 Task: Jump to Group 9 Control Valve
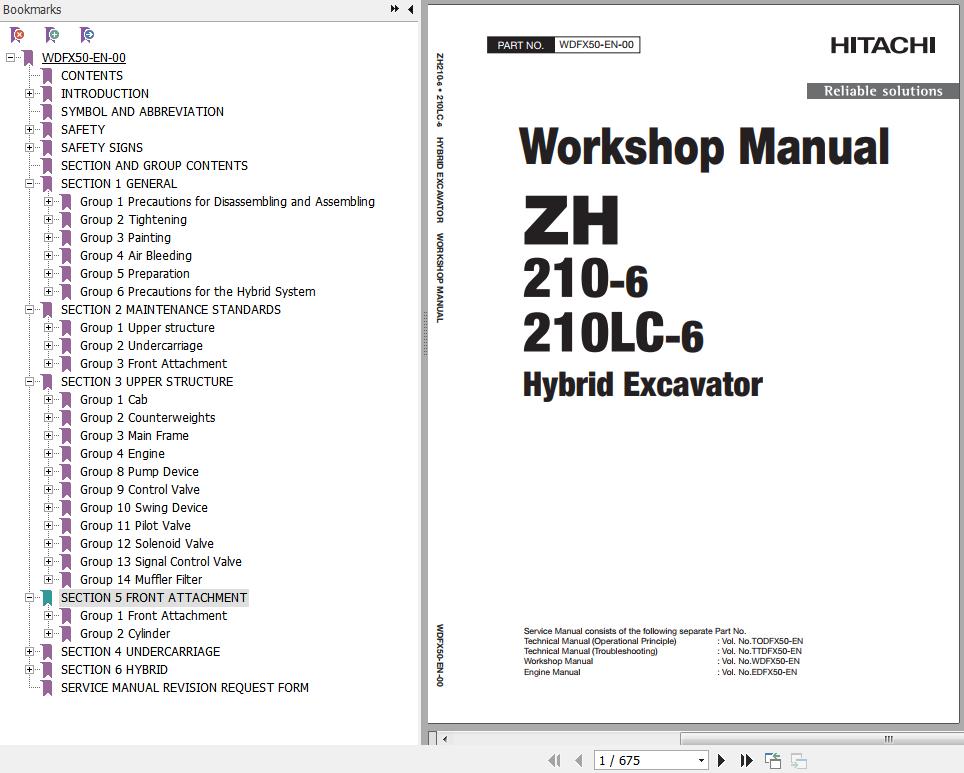pos(140,490)
